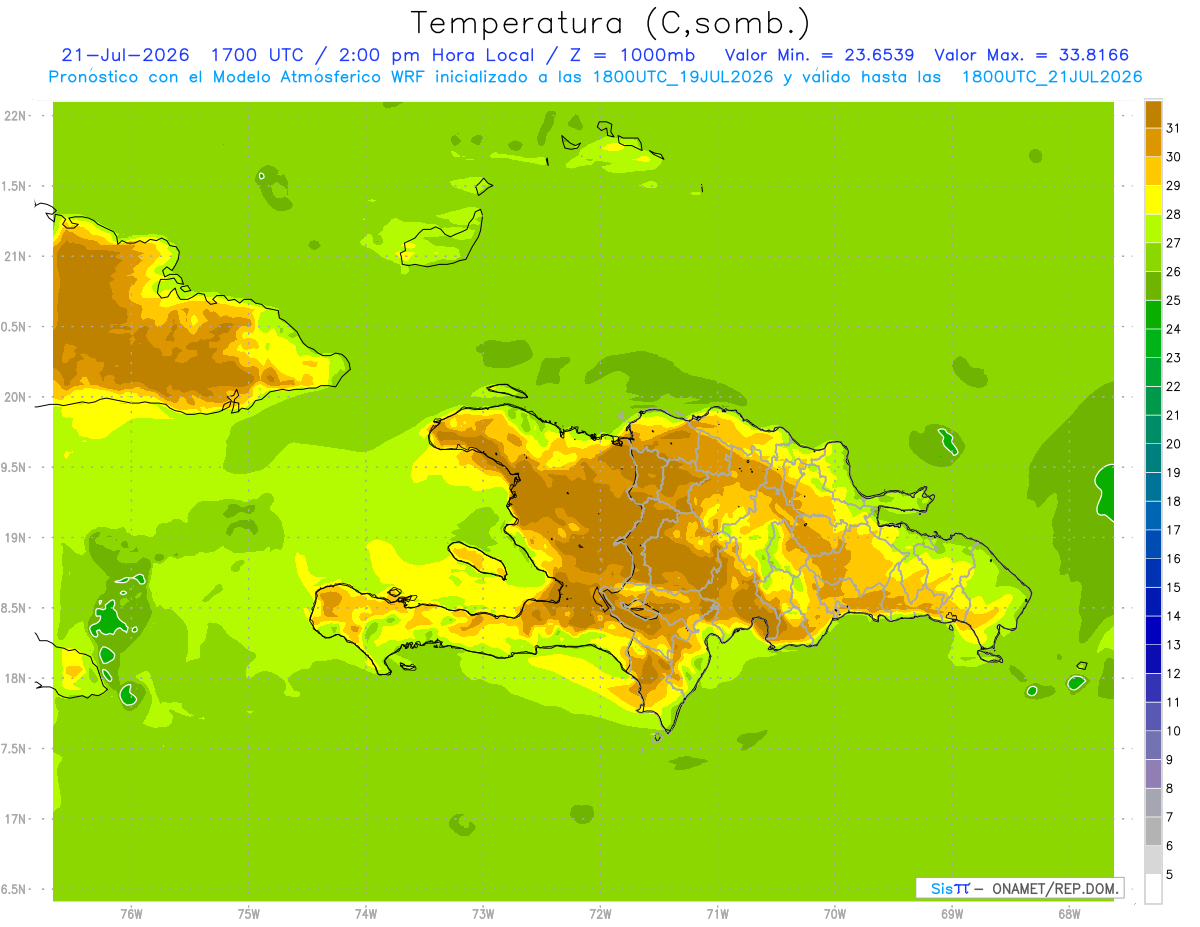Screen dimensions: 1200x927
Task: Click the '72W' longitude axis label
Action: (x=600, y=913)
